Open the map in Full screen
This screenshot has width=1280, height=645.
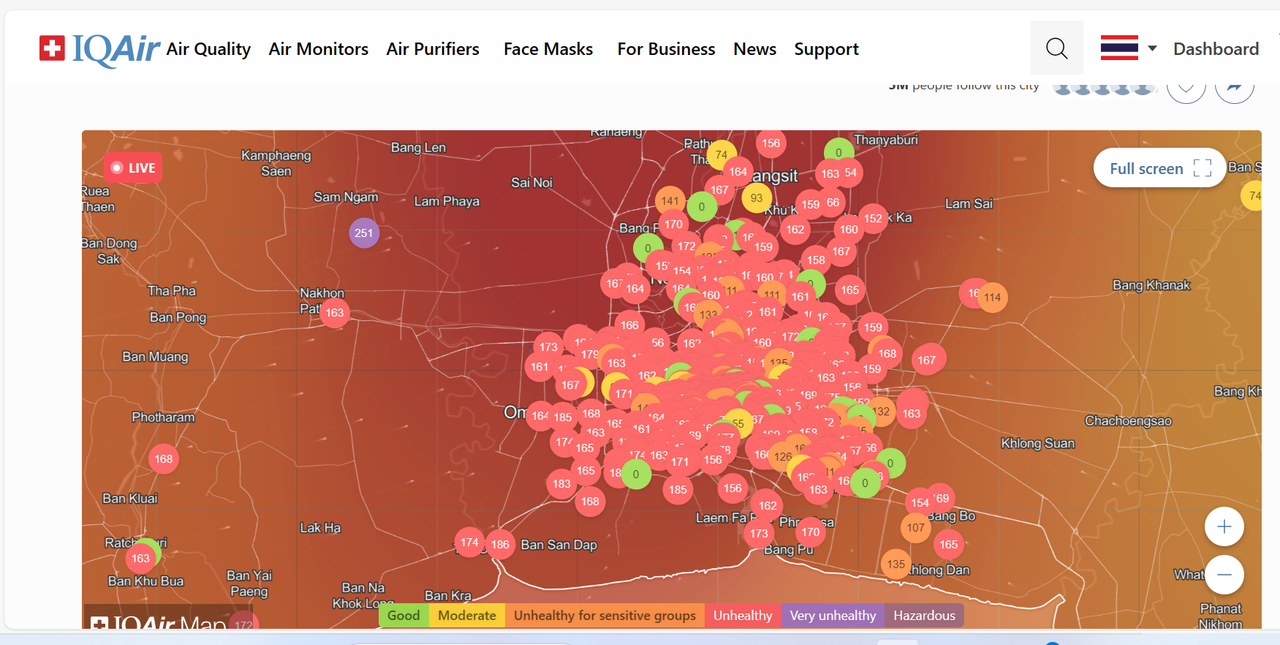[1160, 168]
